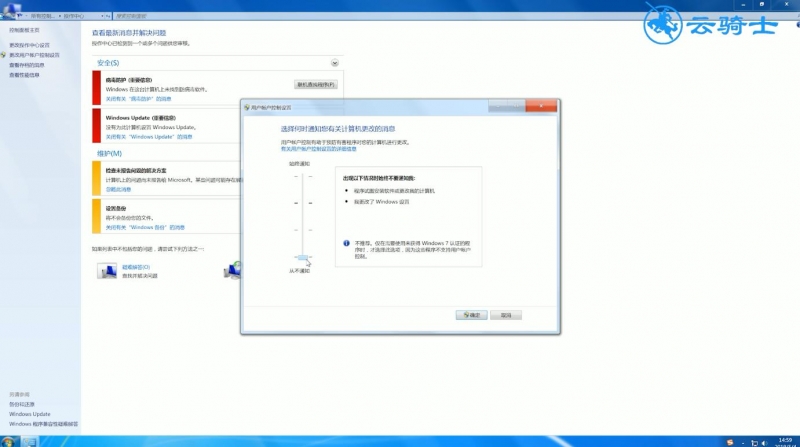The image size is (800, 447).
Task: Click the UAC slider thumb at 从不通知
Action: (x=303, y=257)
